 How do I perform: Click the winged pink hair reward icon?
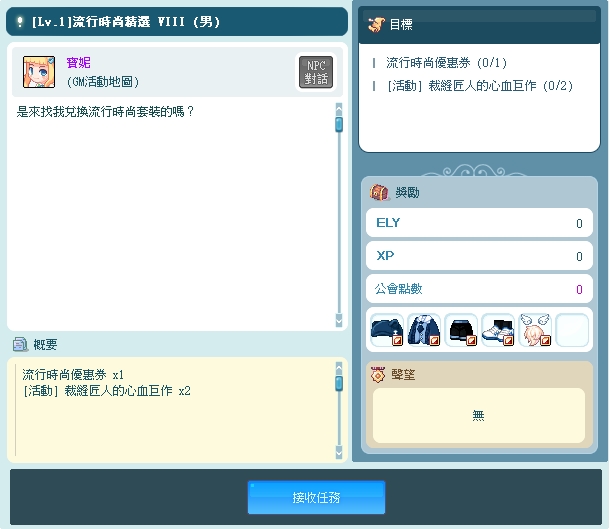[x=535, y=330]
